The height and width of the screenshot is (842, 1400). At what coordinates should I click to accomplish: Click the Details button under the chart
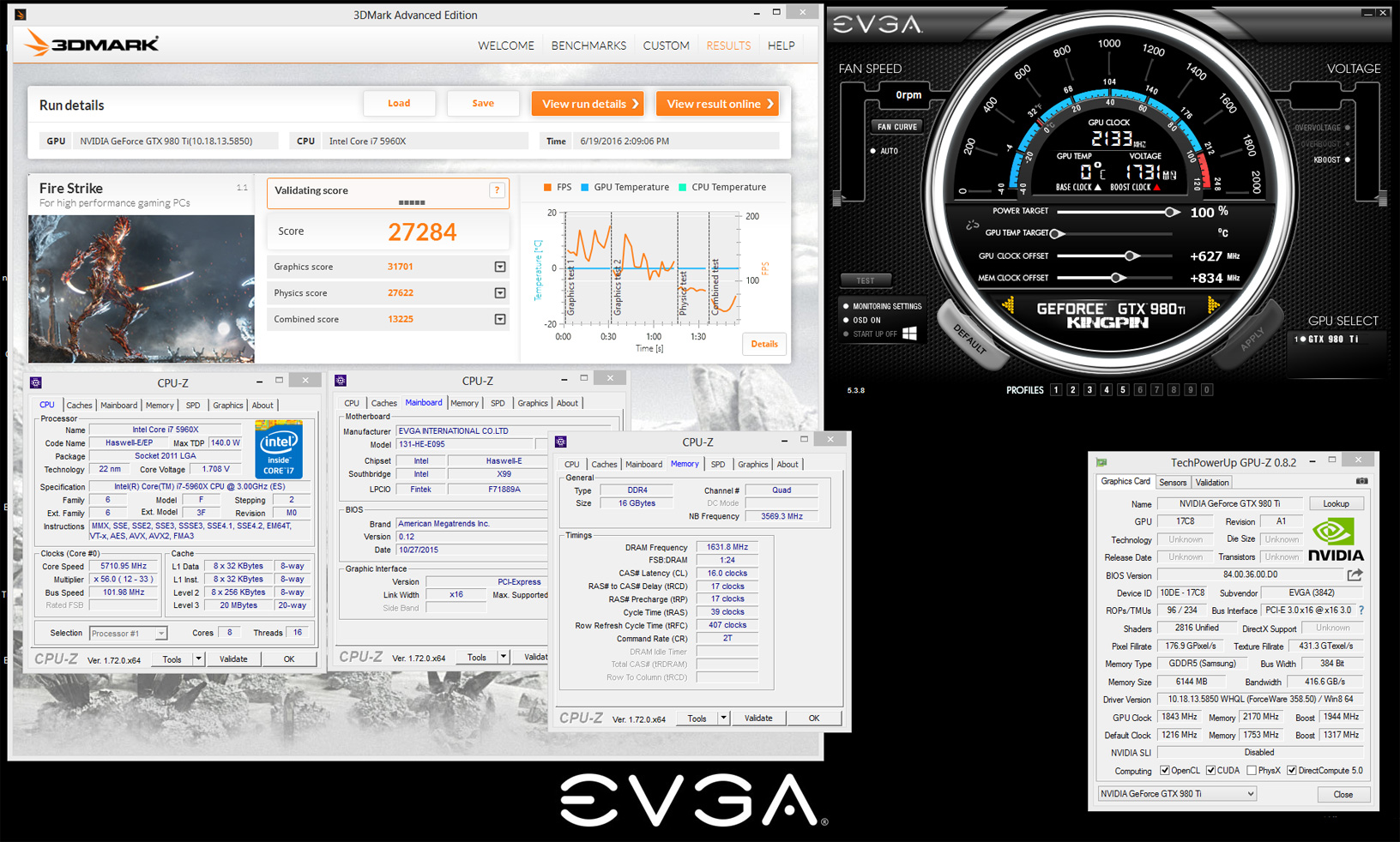(764, 345)
